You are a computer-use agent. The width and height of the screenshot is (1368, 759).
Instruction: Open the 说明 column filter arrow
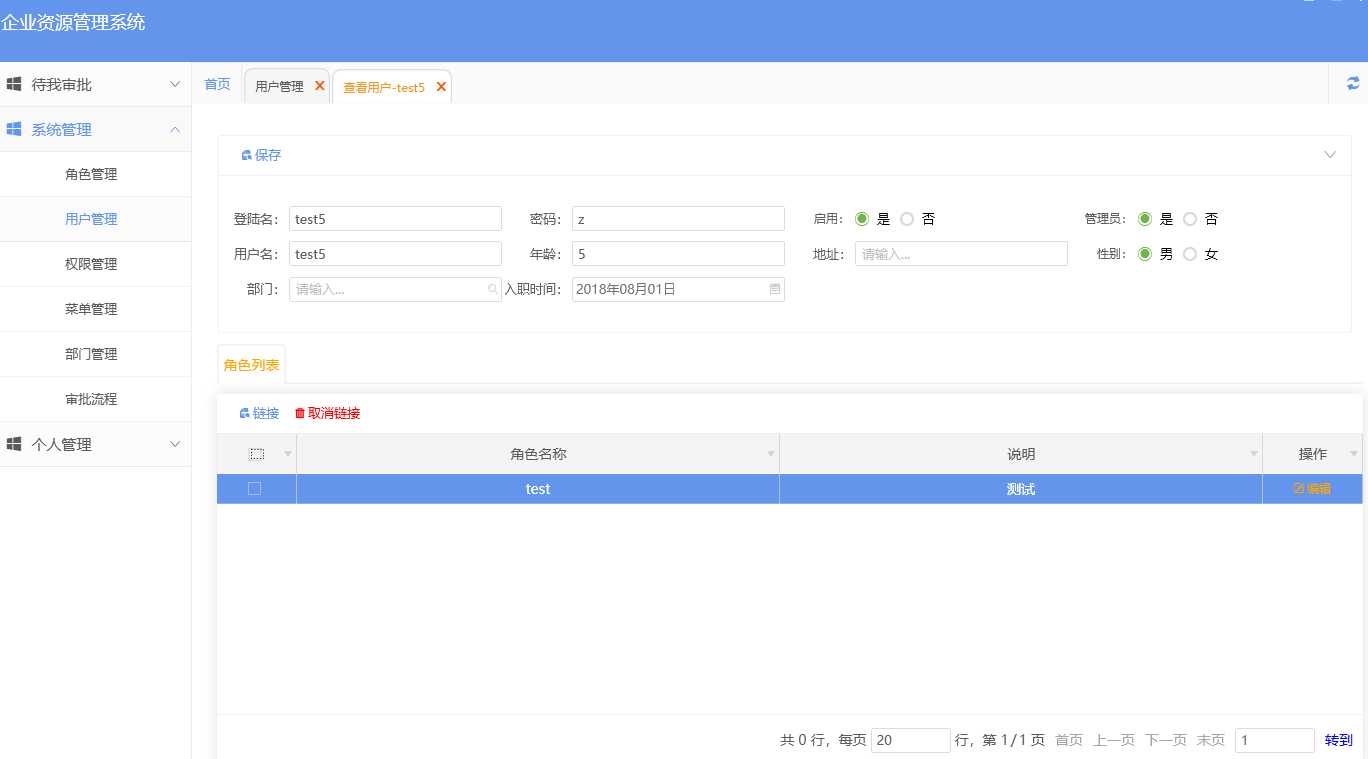coord(1254,454)
